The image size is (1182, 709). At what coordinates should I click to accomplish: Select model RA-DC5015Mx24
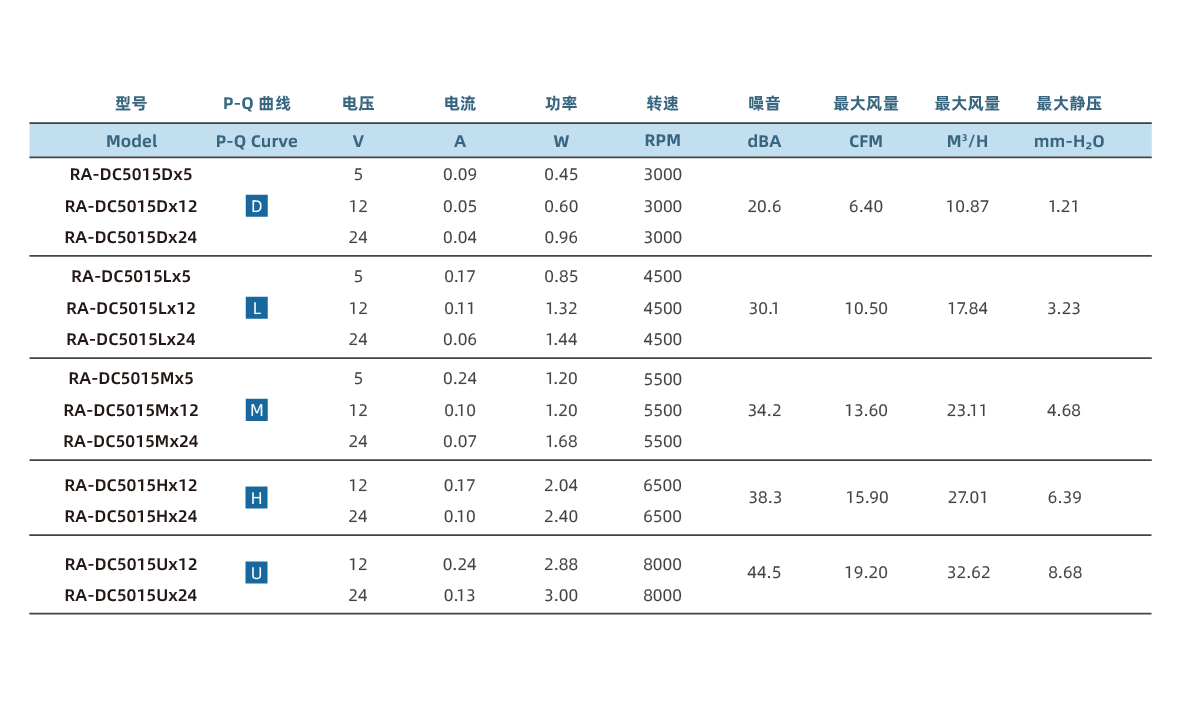coord(131,441)
